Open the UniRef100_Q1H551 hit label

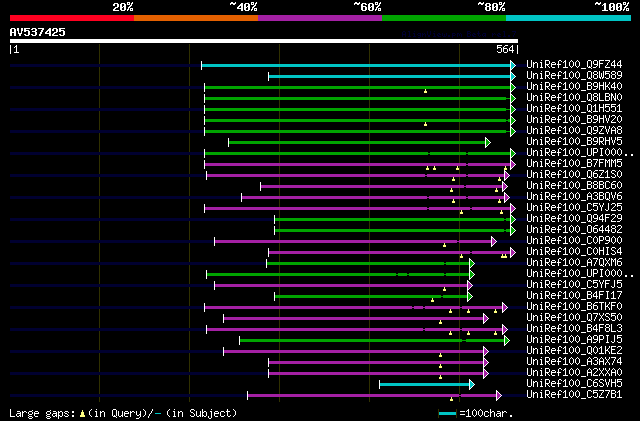coord(574,108)
